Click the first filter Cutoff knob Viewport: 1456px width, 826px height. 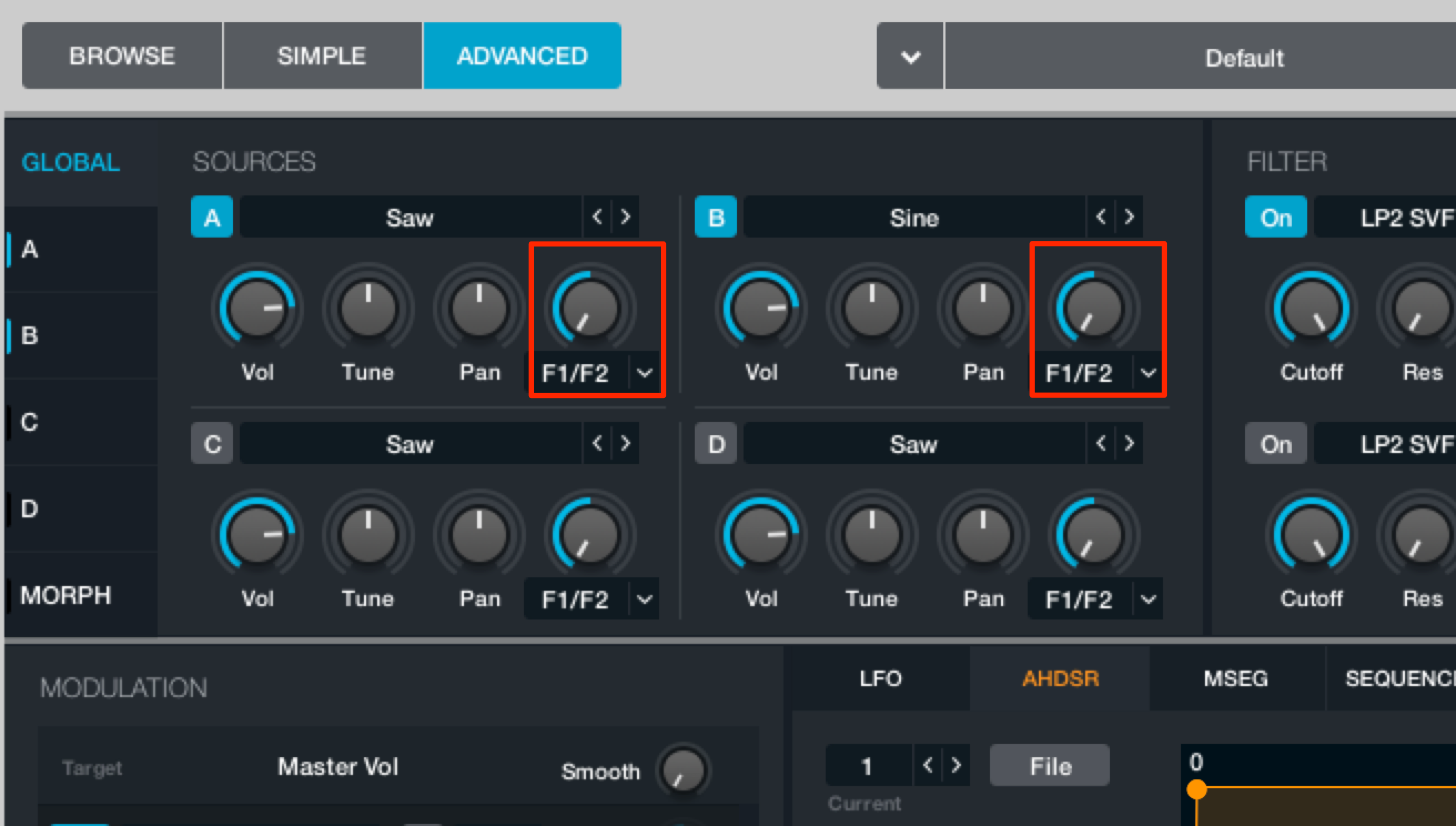click(1311, 308)
